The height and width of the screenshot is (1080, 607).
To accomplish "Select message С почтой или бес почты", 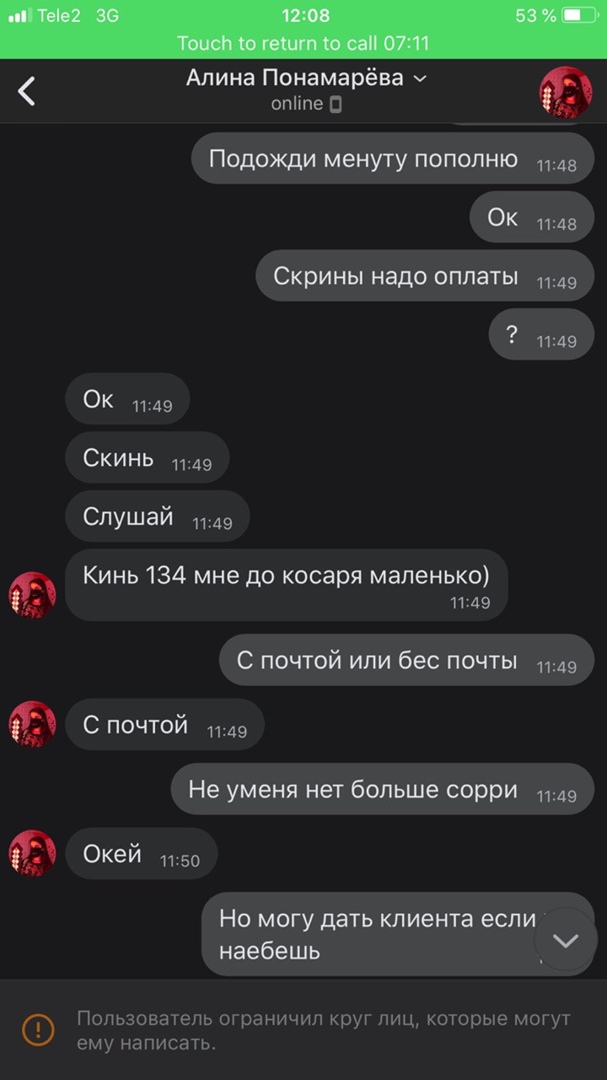I will [x=407, y=660].
